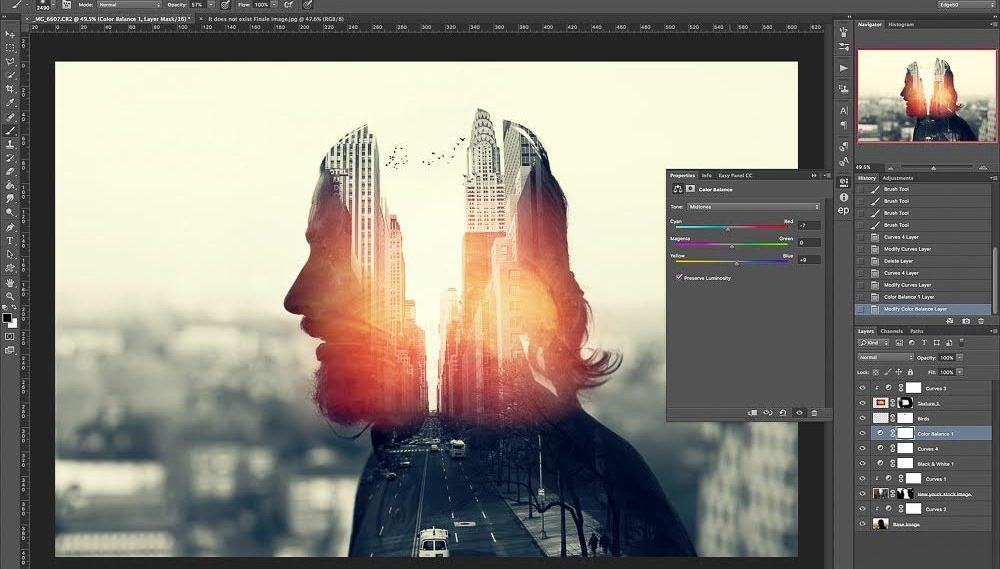This screenshot has width=1000, height=569.
Task: Open the Tone dropdown set to Midtones
Action: [753, 207]
